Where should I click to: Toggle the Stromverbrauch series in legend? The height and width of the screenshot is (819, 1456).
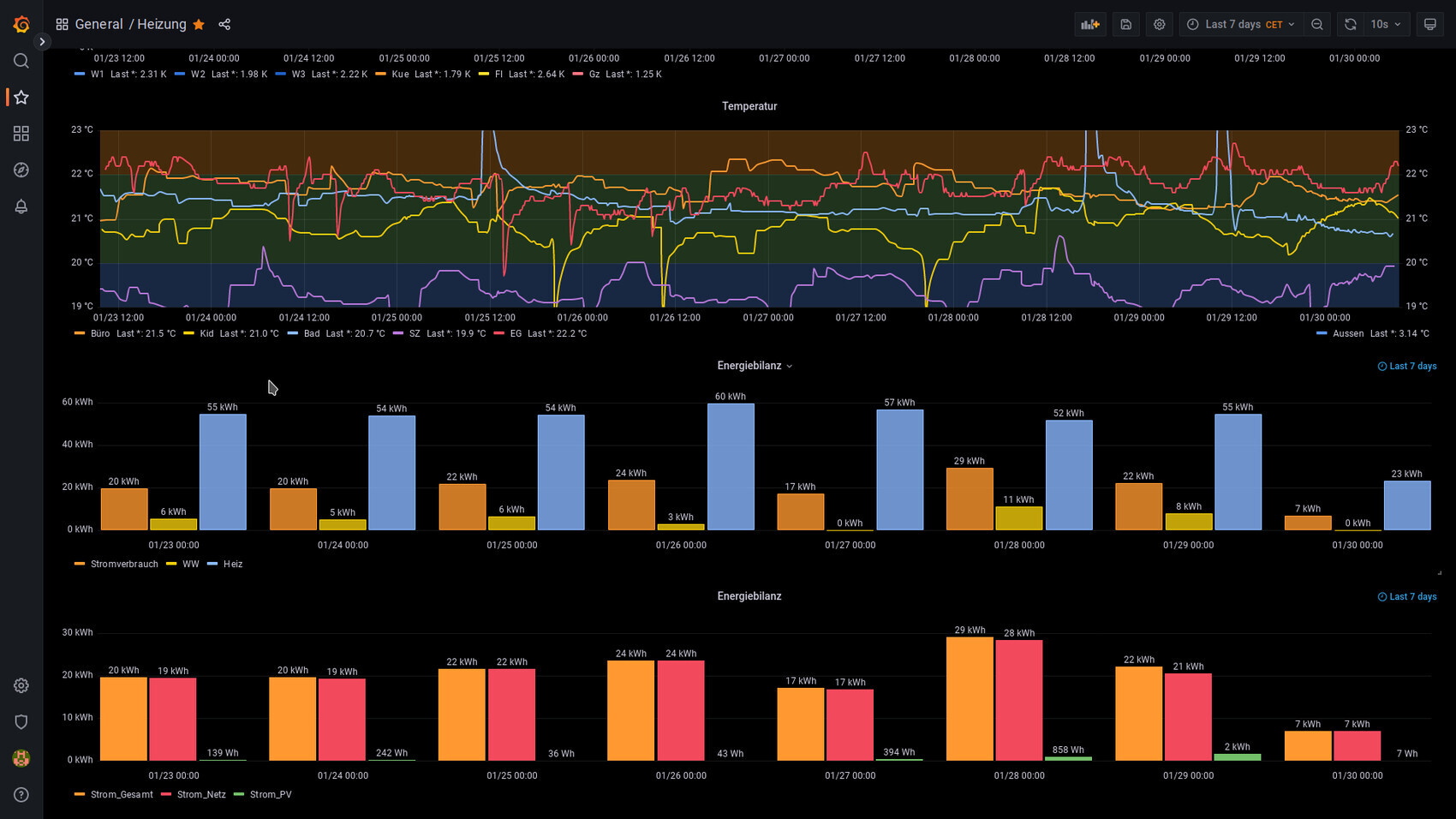pyautogui.click(x=124, y=565)
